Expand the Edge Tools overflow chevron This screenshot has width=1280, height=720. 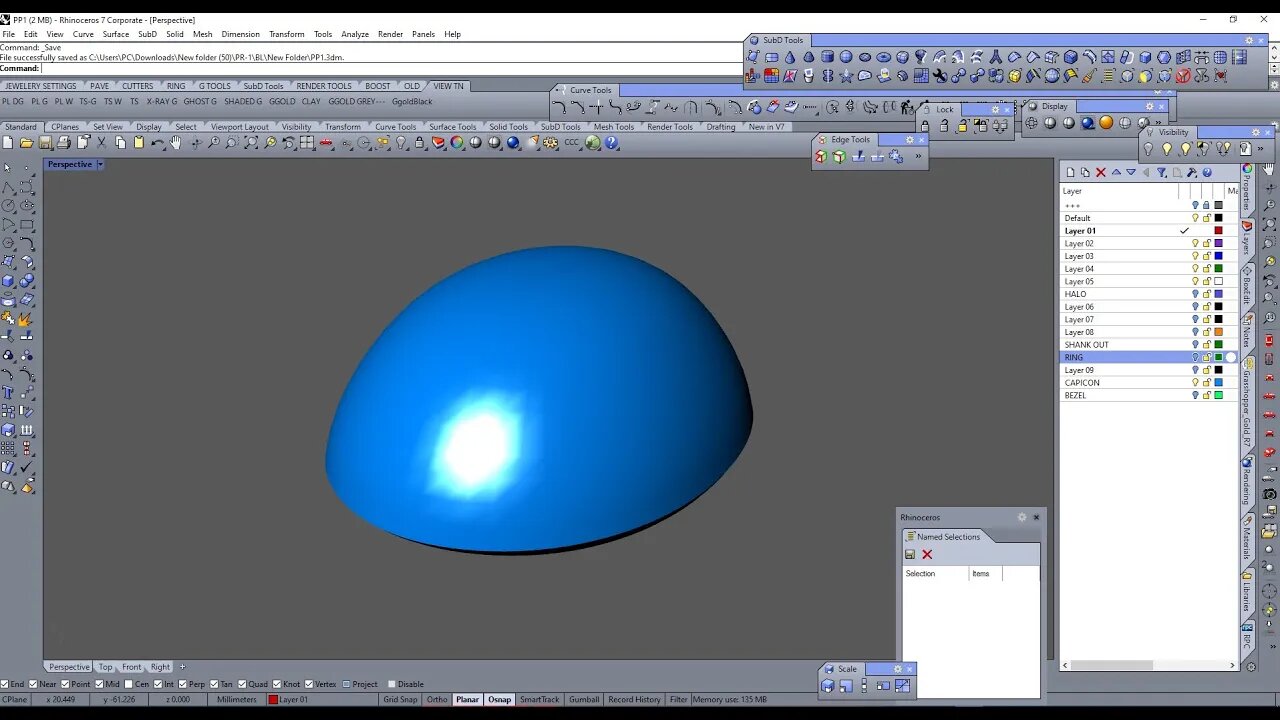click(918, 156)
